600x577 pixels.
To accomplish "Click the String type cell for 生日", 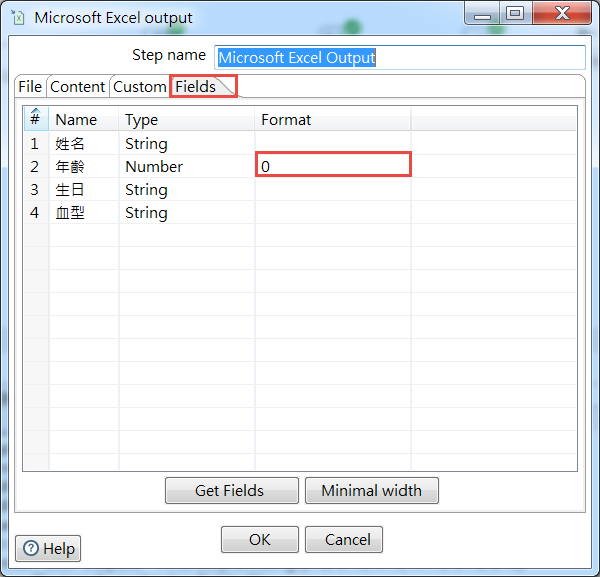I will click(187, 189).
